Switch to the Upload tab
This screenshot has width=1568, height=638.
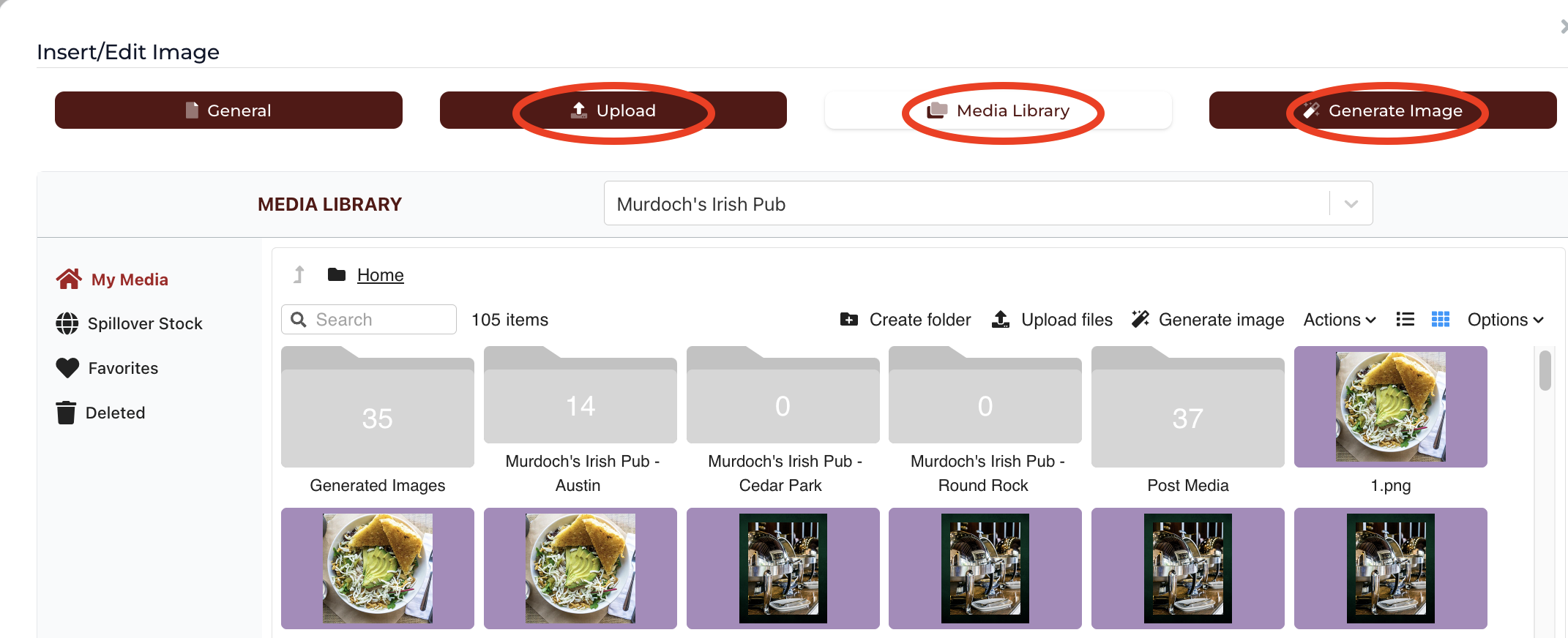tap(613, 110)
